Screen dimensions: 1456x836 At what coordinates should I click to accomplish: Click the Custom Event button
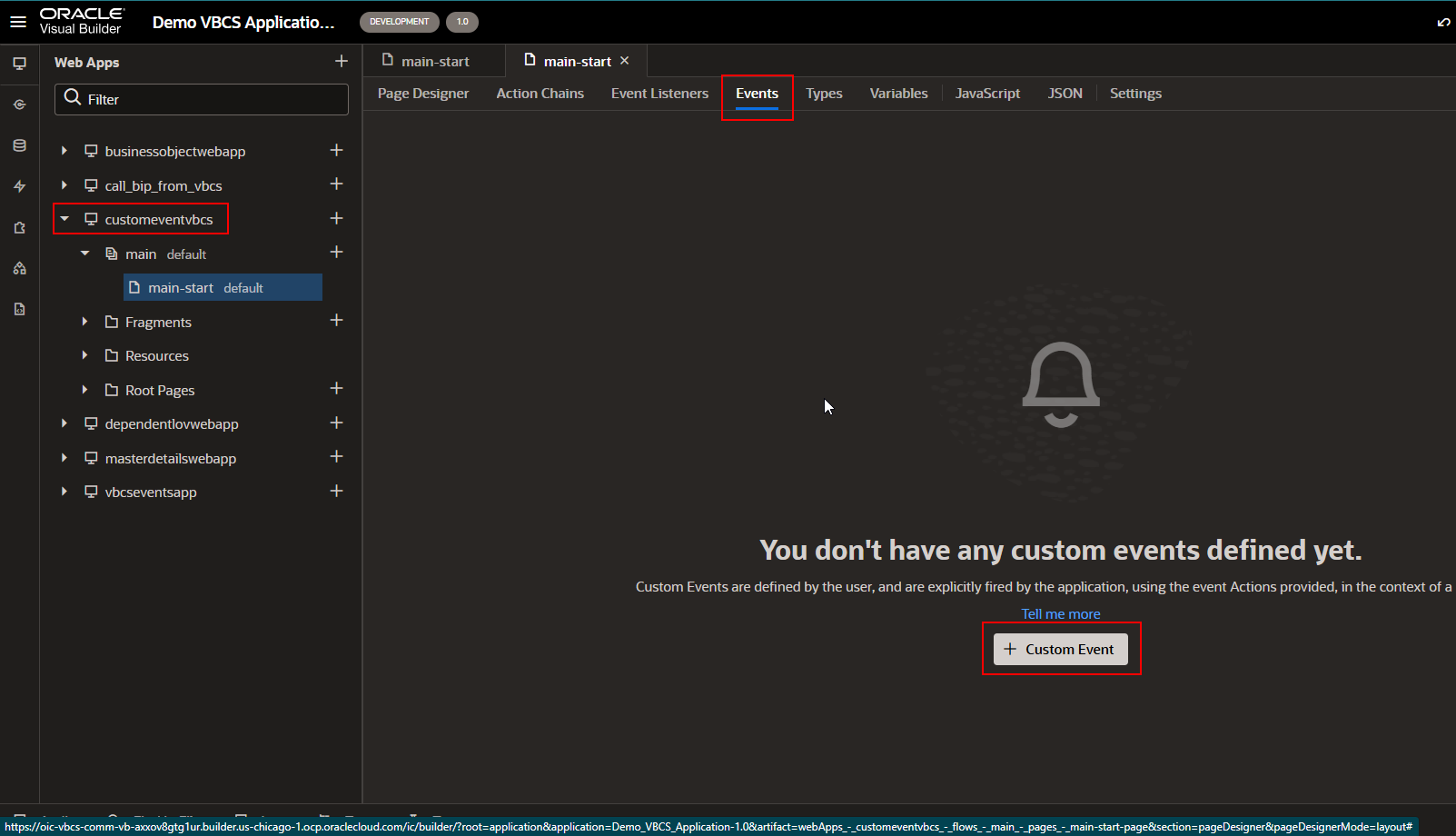1060,649
